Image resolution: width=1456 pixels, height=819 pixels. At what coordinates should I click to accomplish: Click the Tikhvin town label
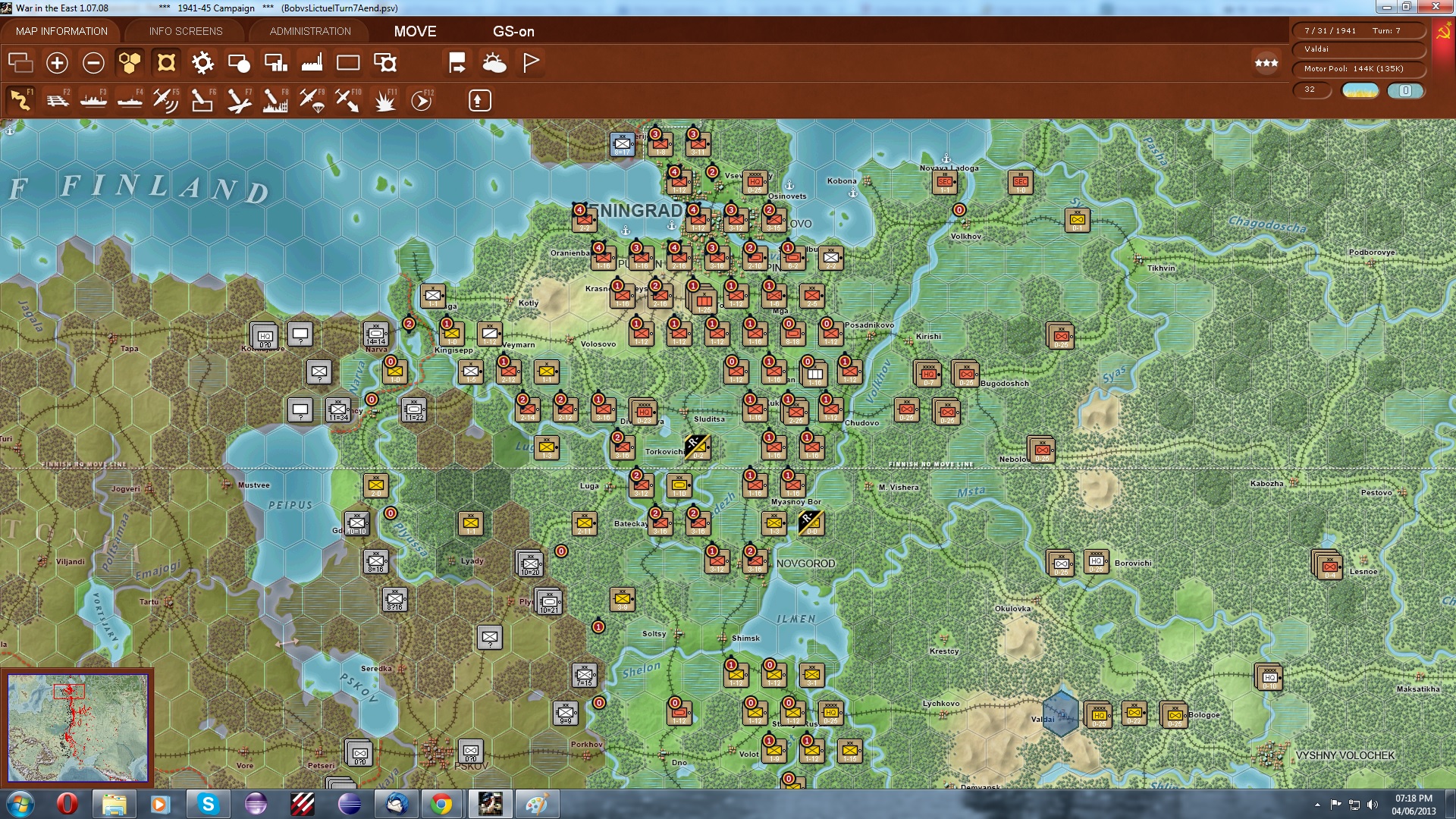[1161, 268]
